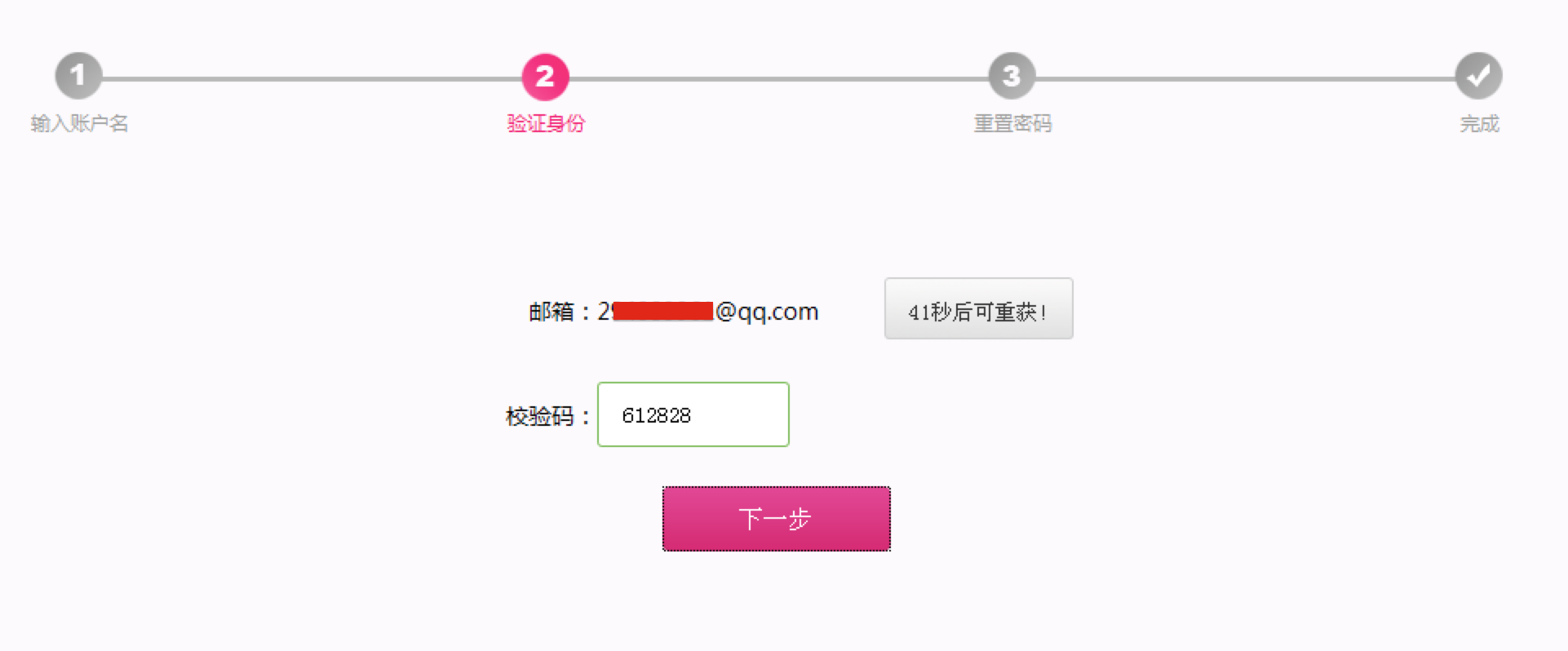Click the step 1 circle icon
Viewport: 1568px width, 651px height.
(78, 77)
